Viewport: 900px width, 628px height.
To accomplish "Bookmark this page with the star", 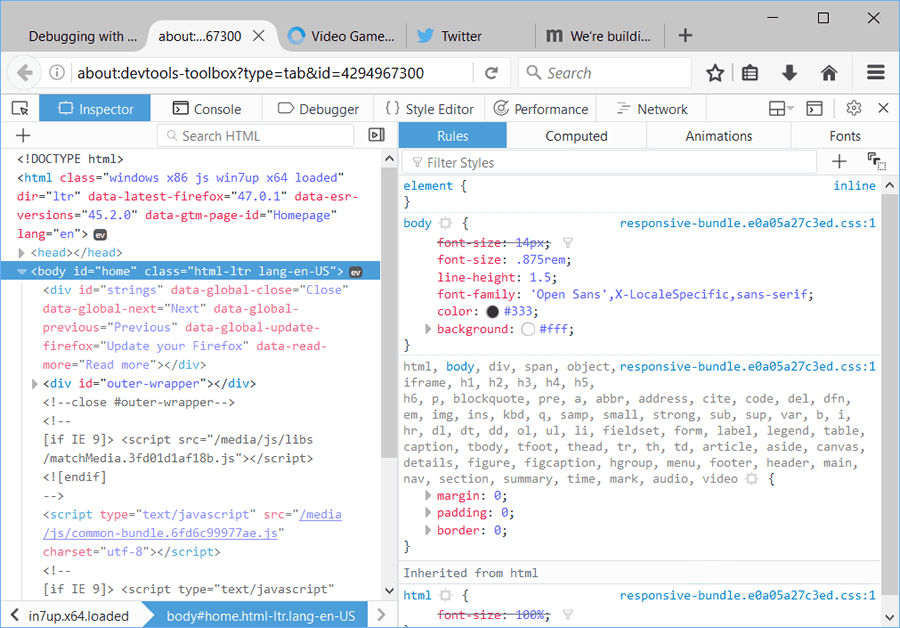I will click(x=715, y=73).
